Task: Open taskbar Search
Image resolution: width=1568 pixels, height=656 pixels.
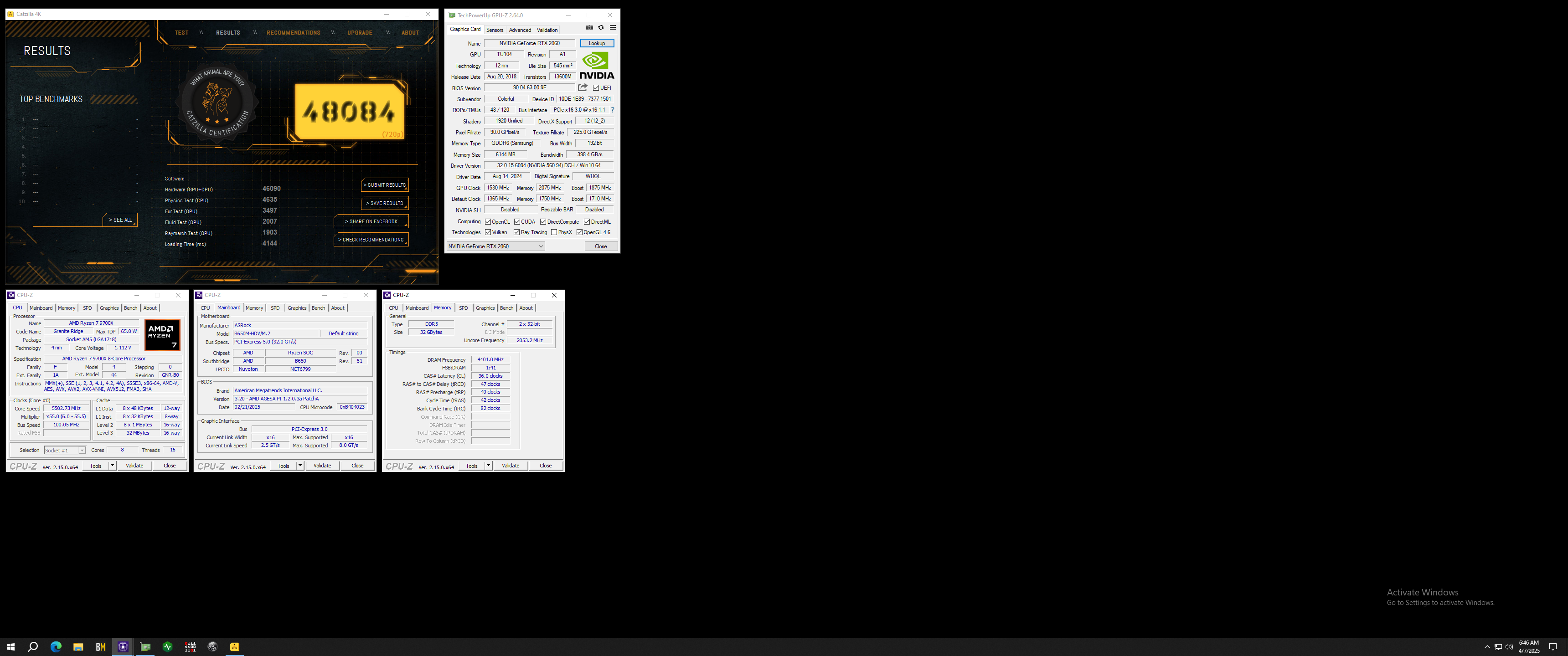Action: pyautogui.click(x=33, y=646)
